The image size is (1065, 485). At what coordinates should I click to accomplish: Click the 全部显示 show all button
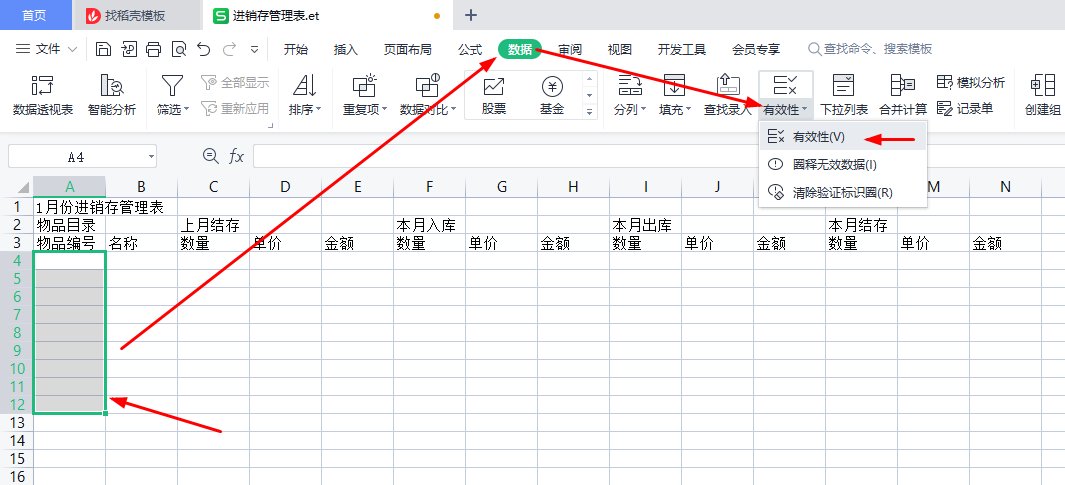point(236,83)
